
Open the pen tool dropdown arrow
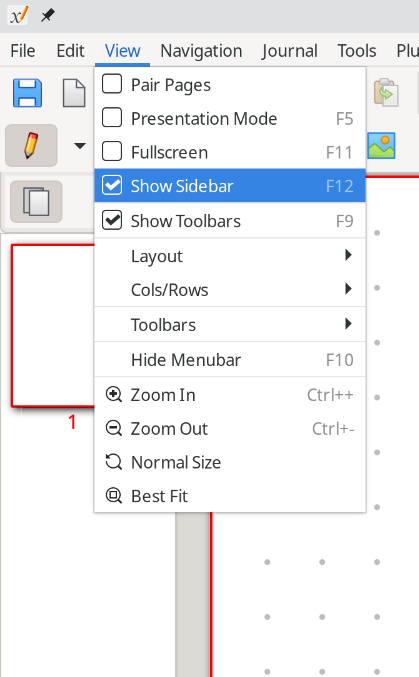click(x=79, y=146)
